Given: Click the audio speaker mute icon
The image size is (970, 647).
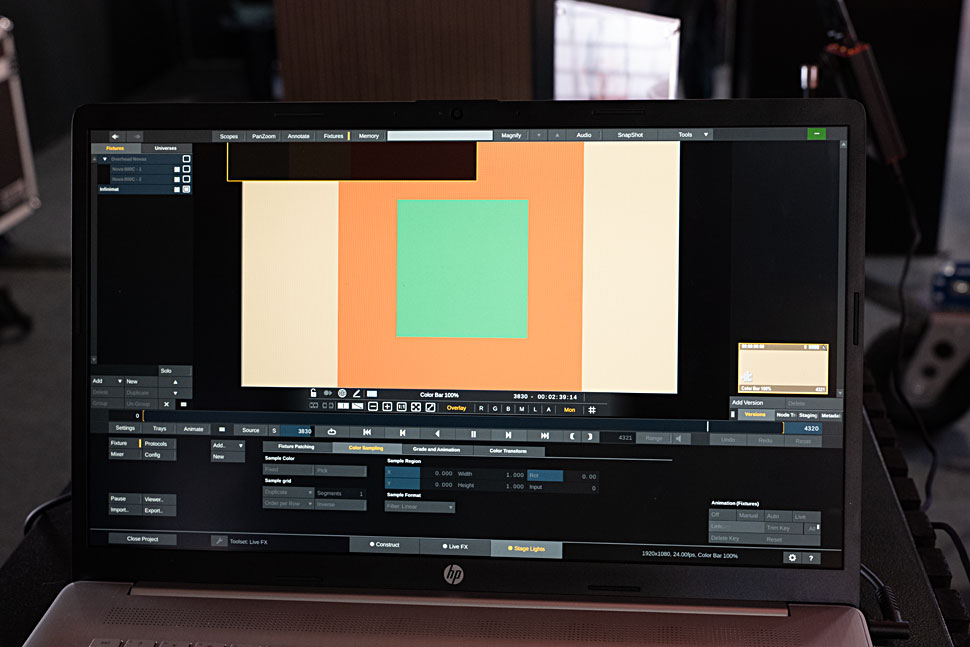Looking at the screenshot, I should coord(679,439).
